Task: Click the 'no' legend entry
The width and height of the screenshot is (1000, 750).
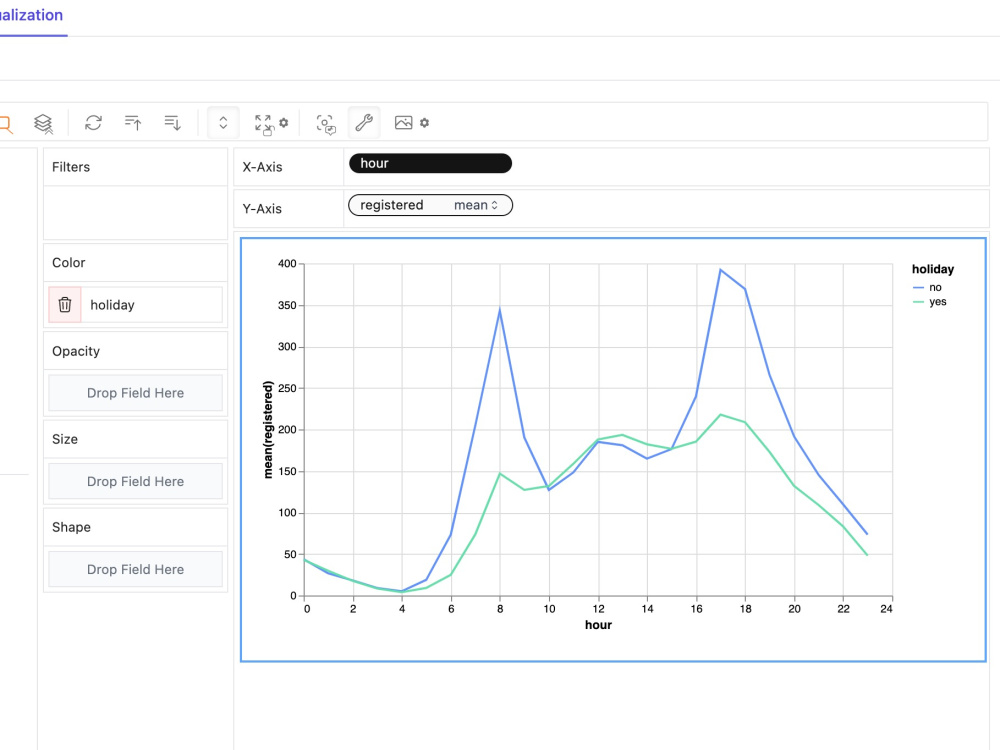Action: [927, 288]
